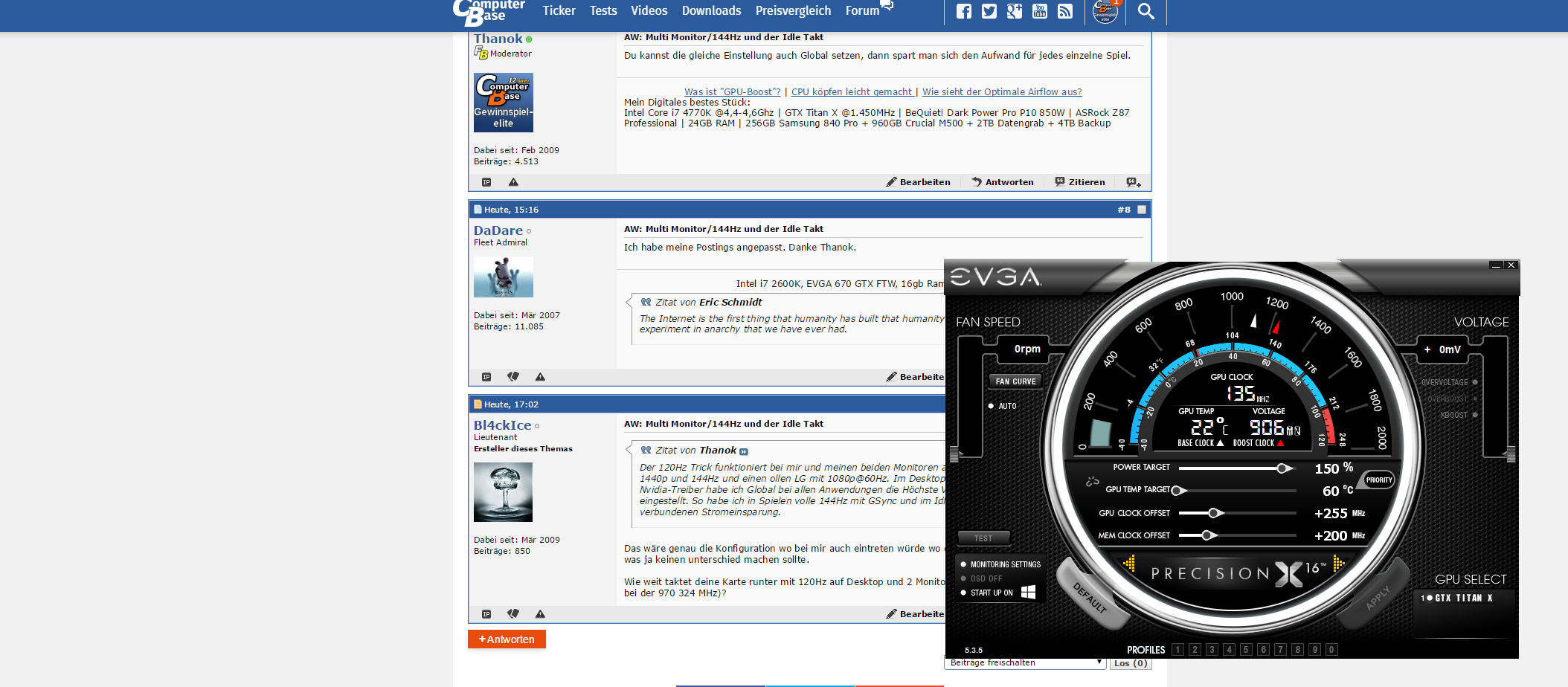Click the IP icon under Bl4ckIce's post
This screenshot has width=1568, height=687.
click(x=486, y=614)
